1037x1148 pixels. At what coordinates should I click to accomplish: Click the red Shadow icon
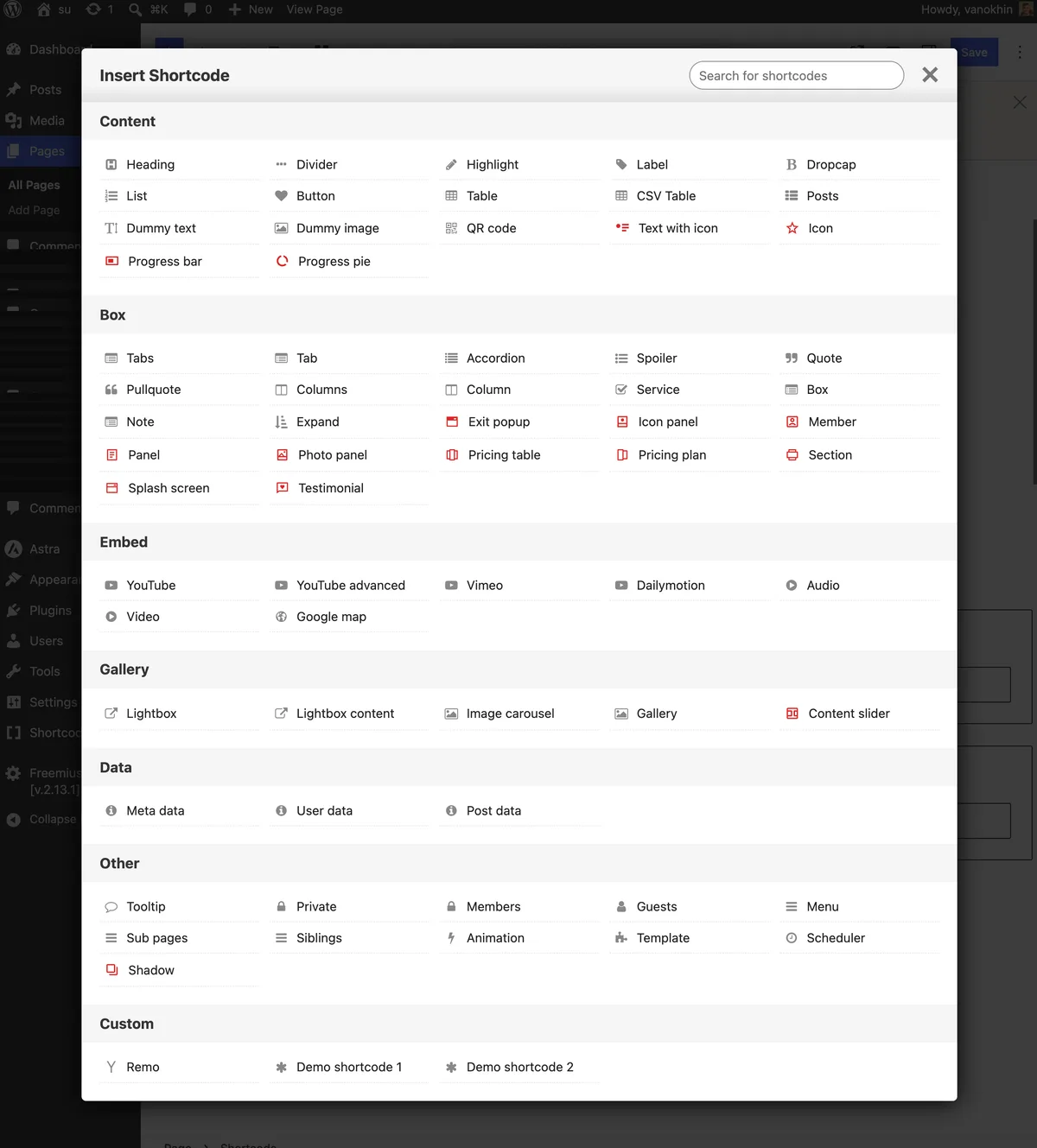111,970
